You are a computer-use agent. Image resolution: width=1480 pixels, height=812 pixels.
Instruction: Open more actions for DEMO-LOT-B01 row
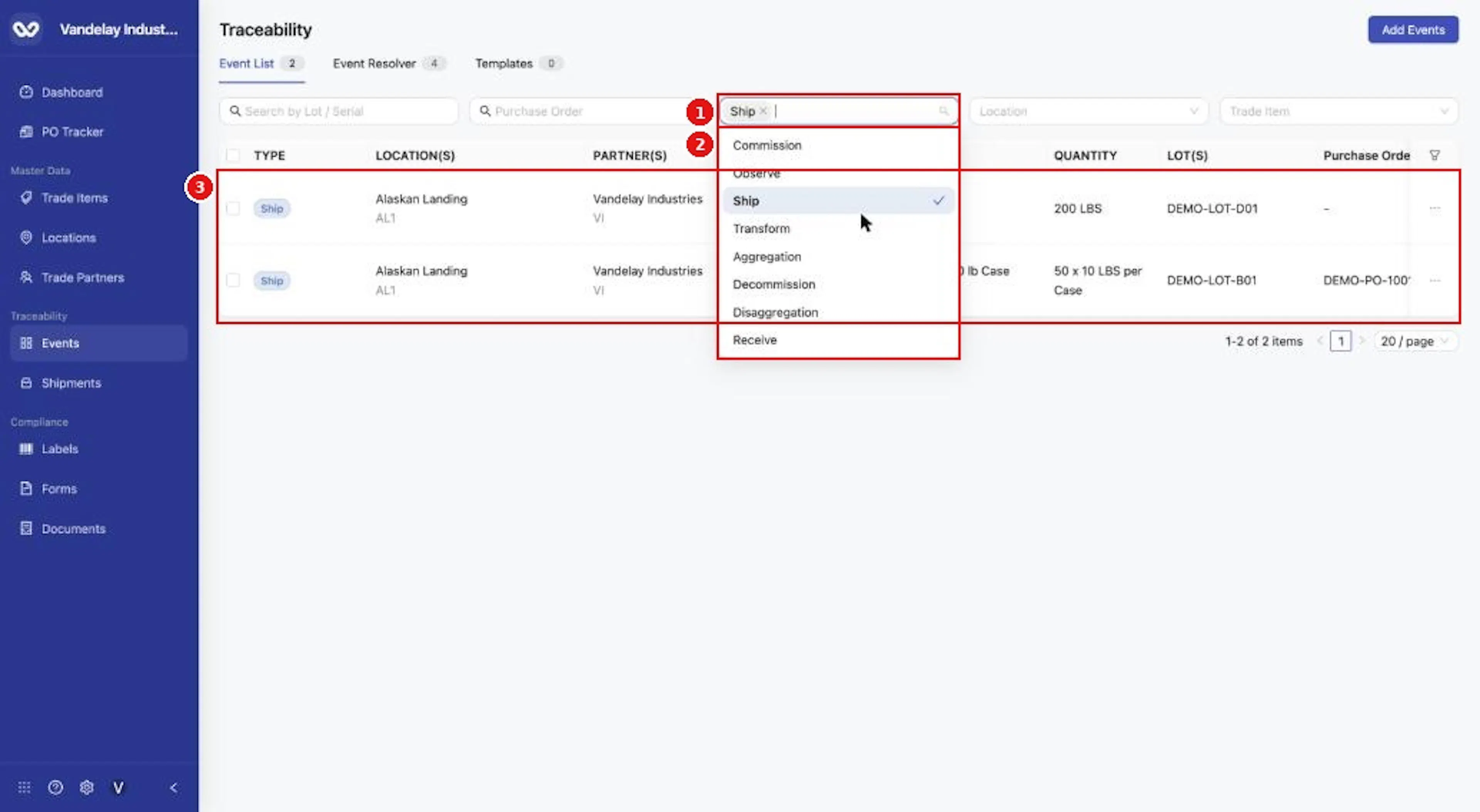(x=1435, y=281)
